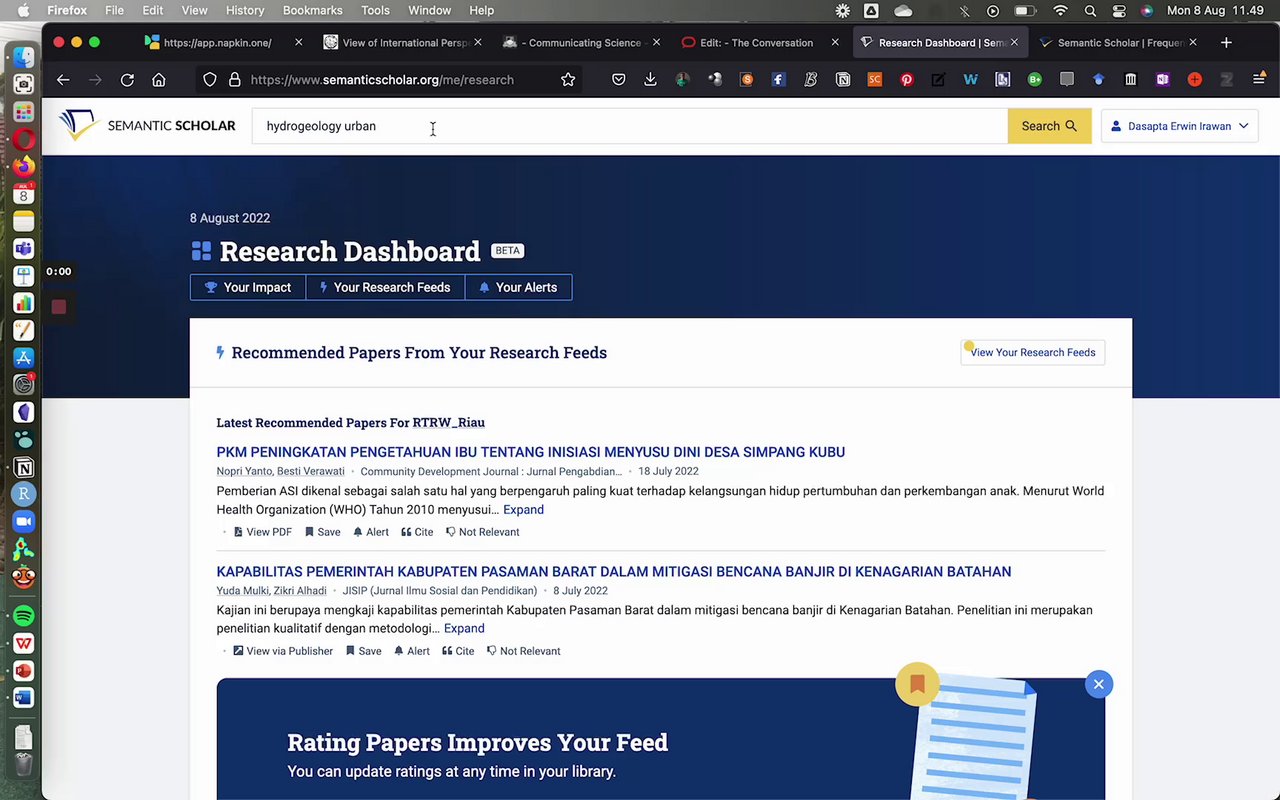Open author Besti Verawati's profile
Viewport: 1280px width, 800px height.
click(x=311, y=471)
